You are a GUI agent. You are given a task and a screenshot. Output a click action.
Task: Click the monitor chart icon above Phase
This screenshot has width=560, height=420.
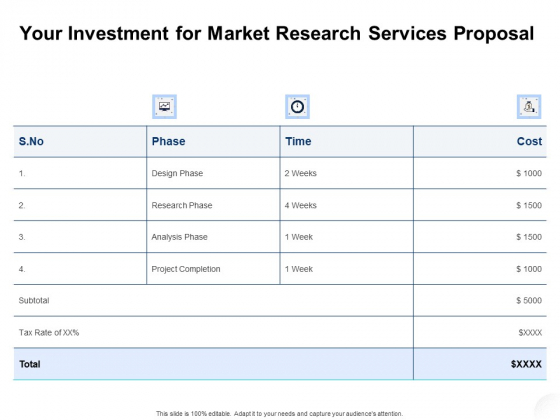click(x=164, y=106)
